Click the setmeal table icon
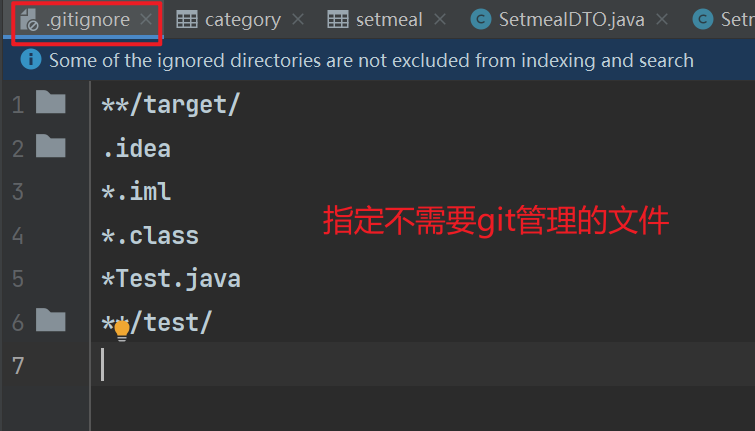This screenshot has height=431, width=755. pos(338,19)
